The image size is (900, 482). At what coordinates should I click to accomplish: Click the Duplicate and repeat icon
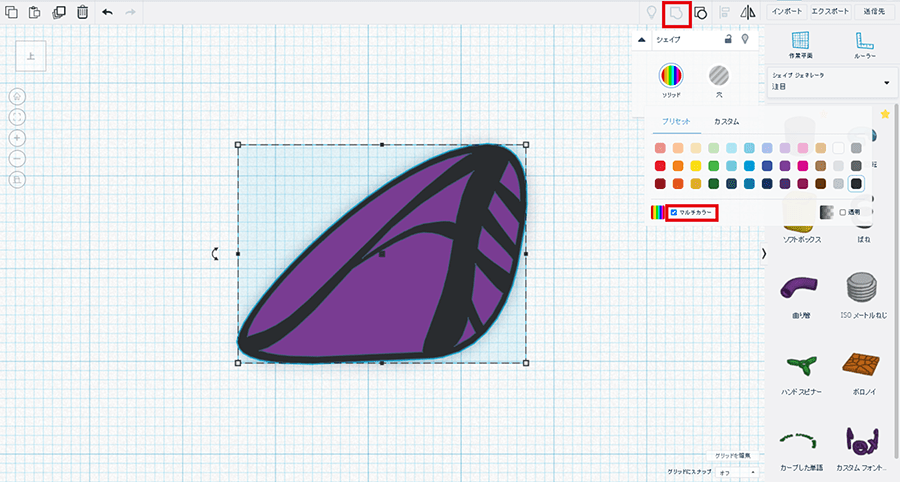coord(59,12)
